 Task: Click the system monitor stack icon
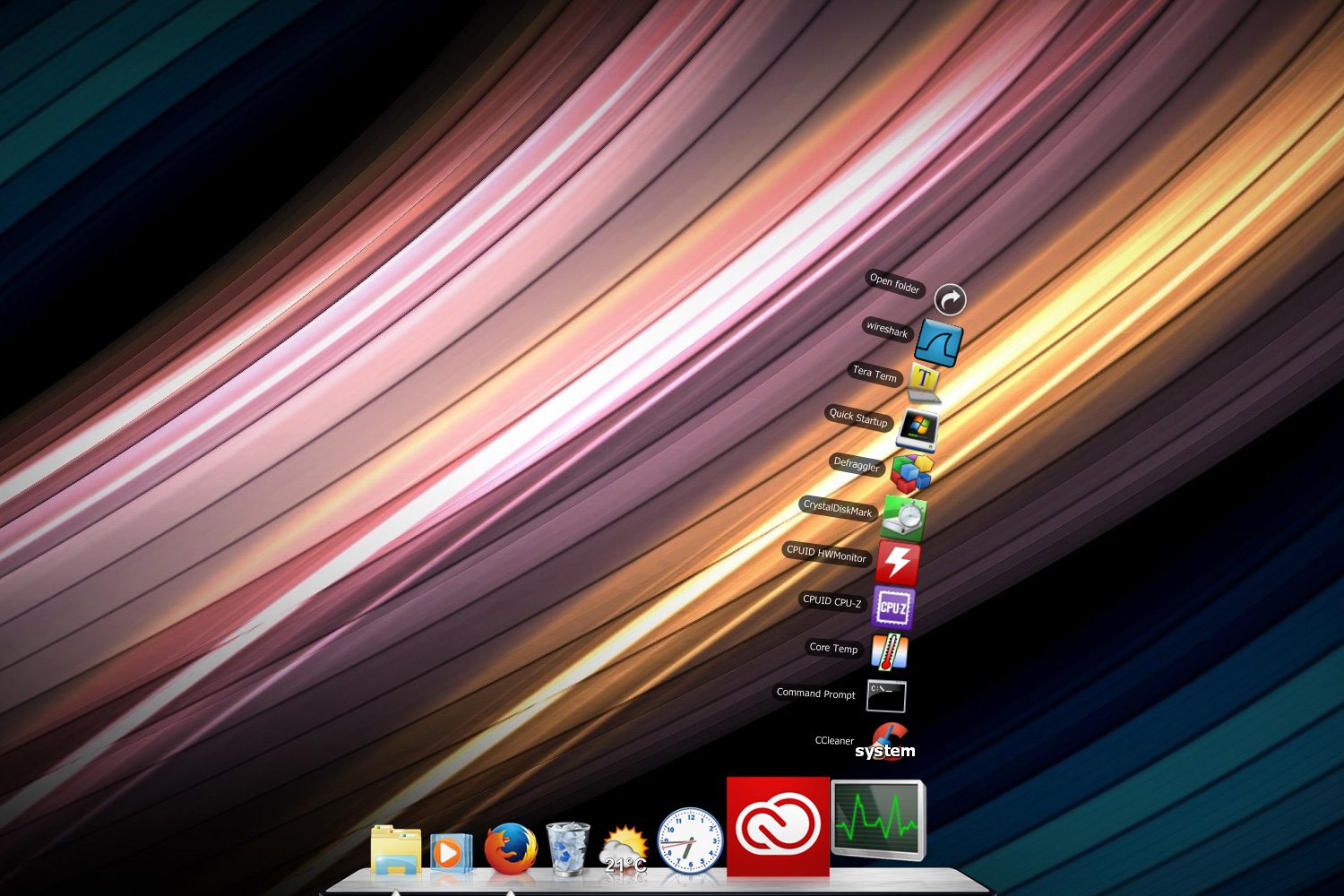pyautogui.click(x=878, y=820)
